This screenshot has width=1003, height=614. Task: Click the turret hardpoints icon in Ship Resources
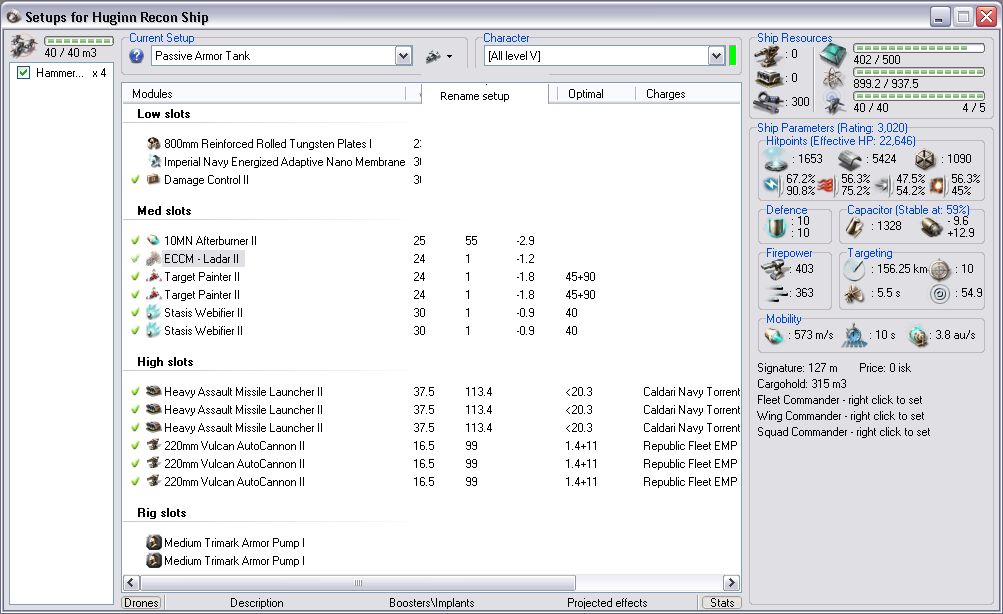pyautogui.click(x=768, y=55)
